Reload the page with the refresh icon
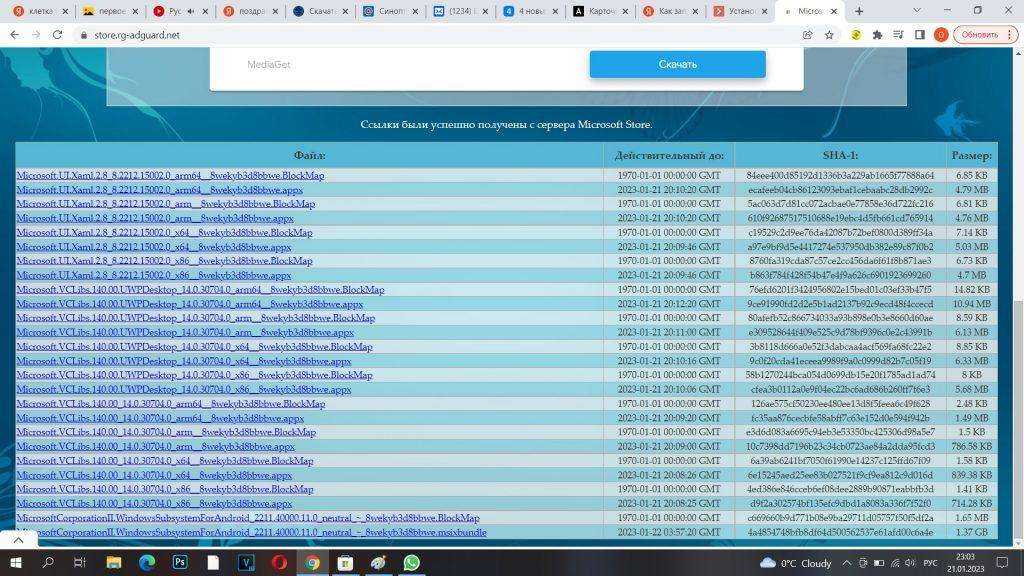This screenshot has height=576, width=1024. 56,34
